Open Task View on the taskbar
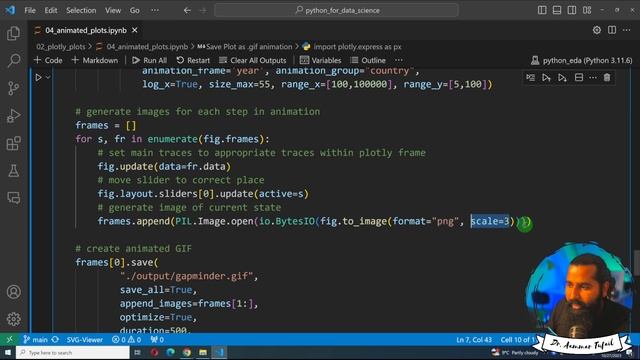Screen dimensions: 640x360 click(138, 352)
